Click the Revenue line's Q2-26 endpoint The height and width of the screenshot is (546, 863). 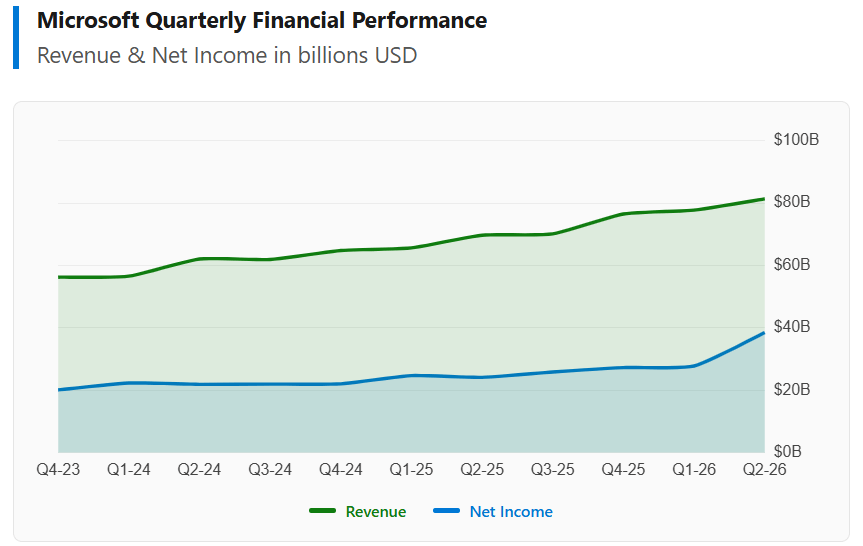coord(764,199)
